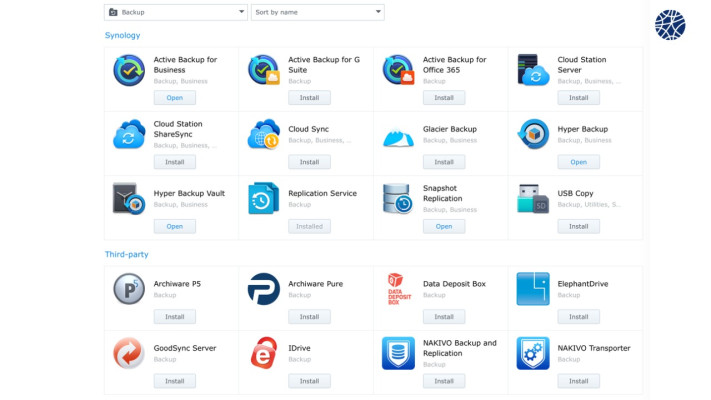Click the Archiware Pure title text

(x=316, y=284)
